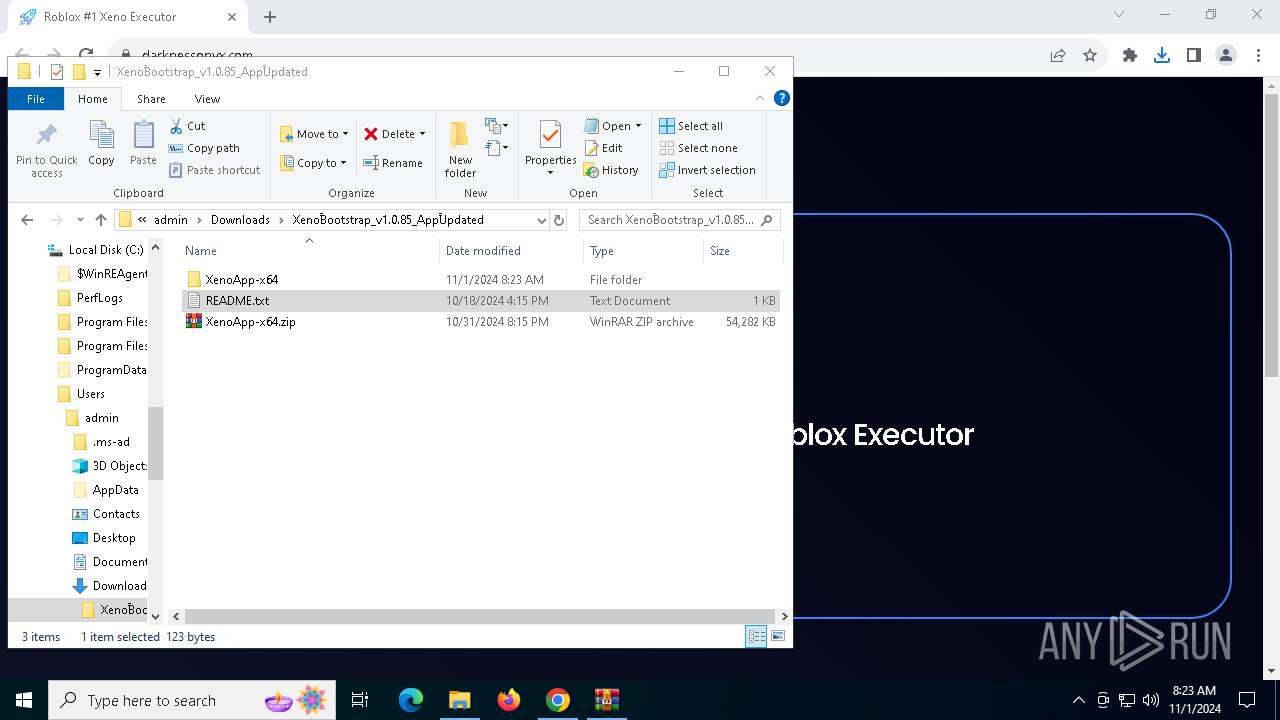Image resolution: width=1280 pixels, height=720 pixels.
Task: Sort by Date modified column header
Action: [x=511, y=251]
